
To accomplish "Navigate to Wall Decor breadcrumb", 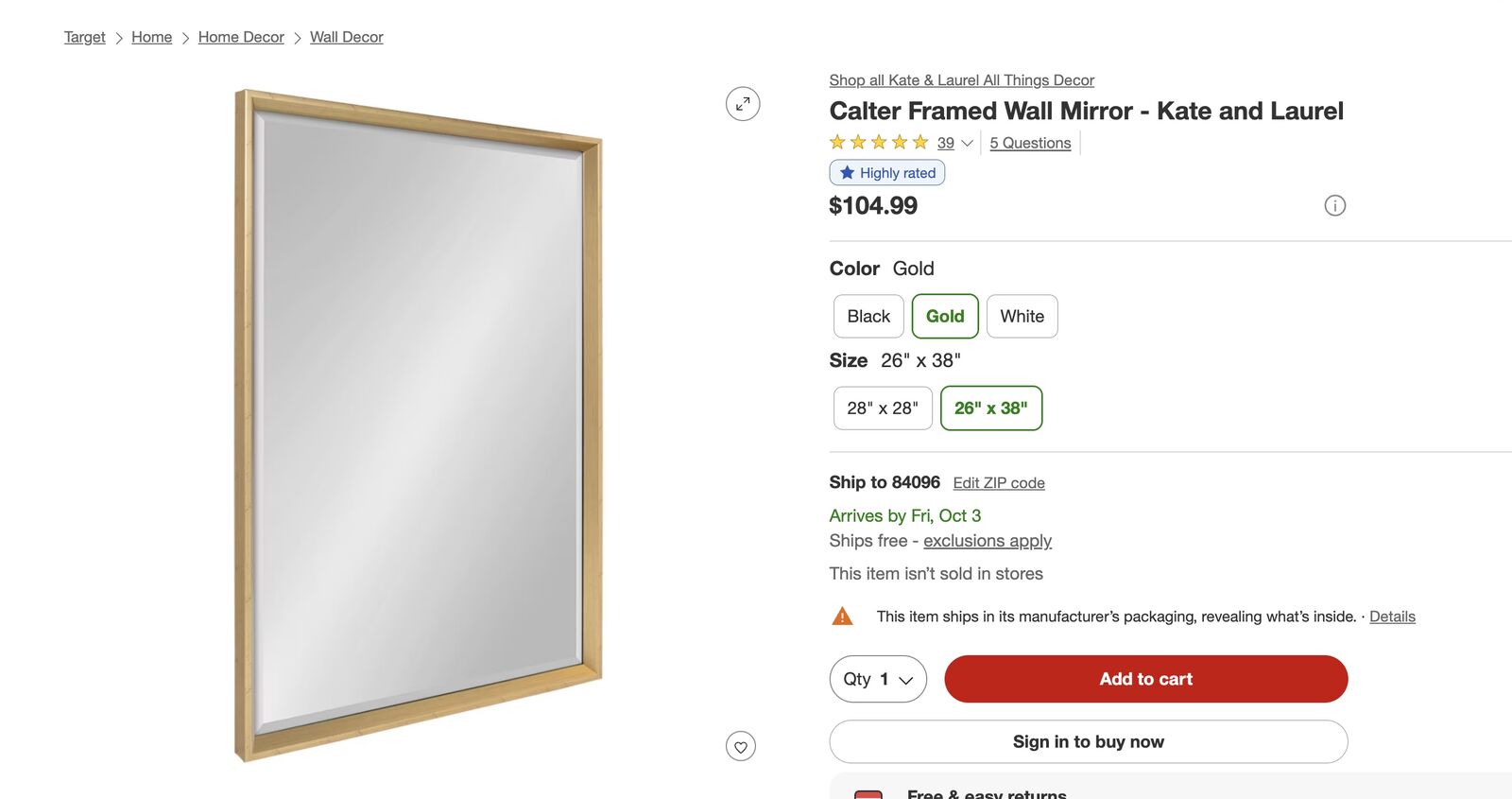I will (346, 37).
